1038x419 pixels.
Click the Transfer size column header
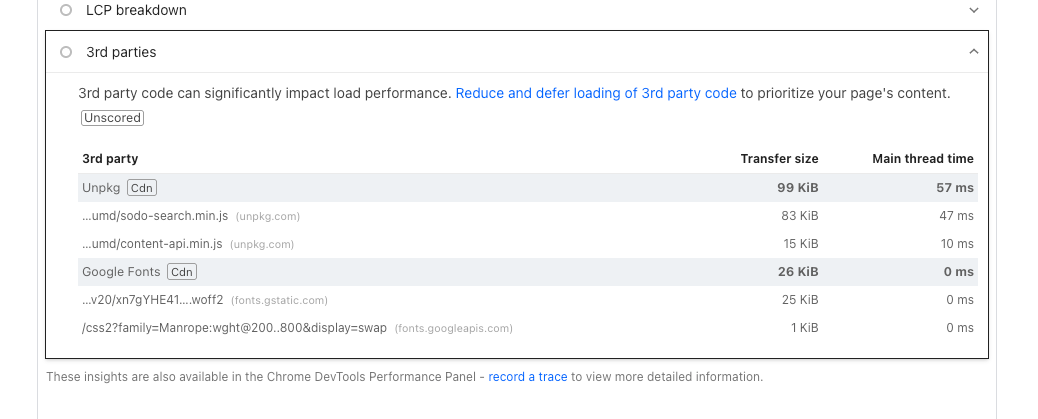click(x=779, y=159)
